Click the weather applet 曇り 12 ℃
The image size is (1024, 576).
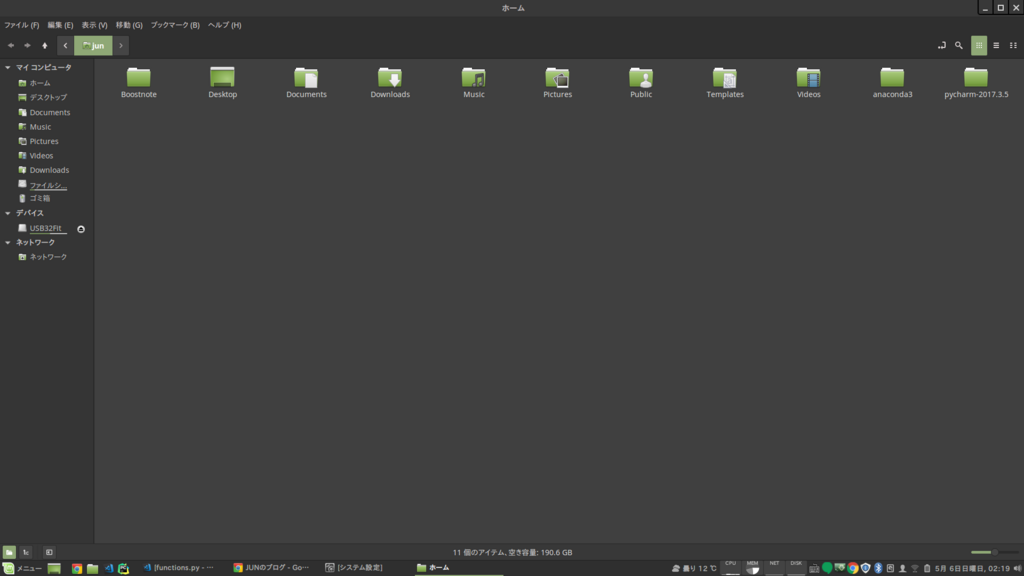click(x=694, y=568)
